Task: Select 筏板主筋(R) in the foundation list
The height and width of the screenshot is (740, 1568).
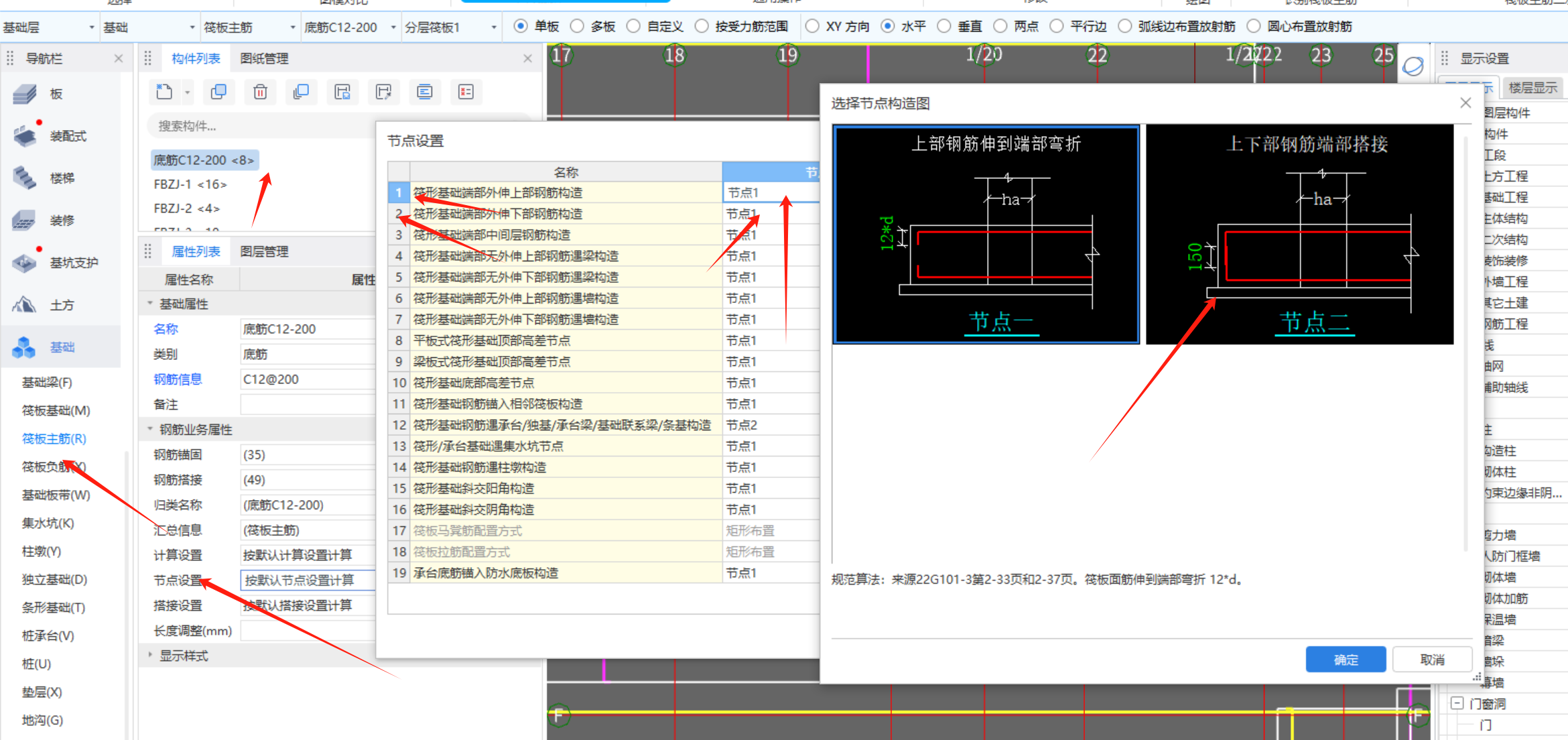Action: (54, 438)
